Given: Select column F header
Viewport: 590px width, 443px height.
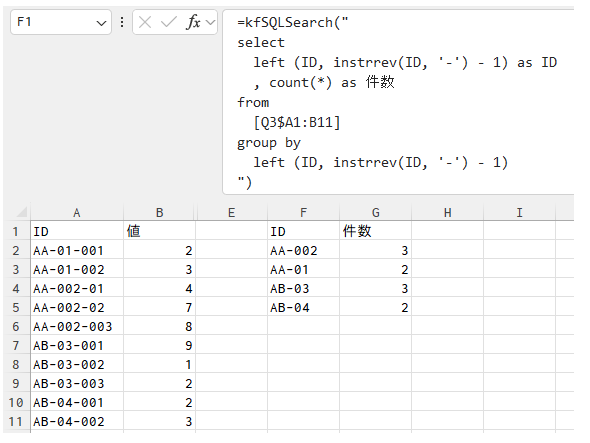Looking at the screenshot, I should click(303, 213).
